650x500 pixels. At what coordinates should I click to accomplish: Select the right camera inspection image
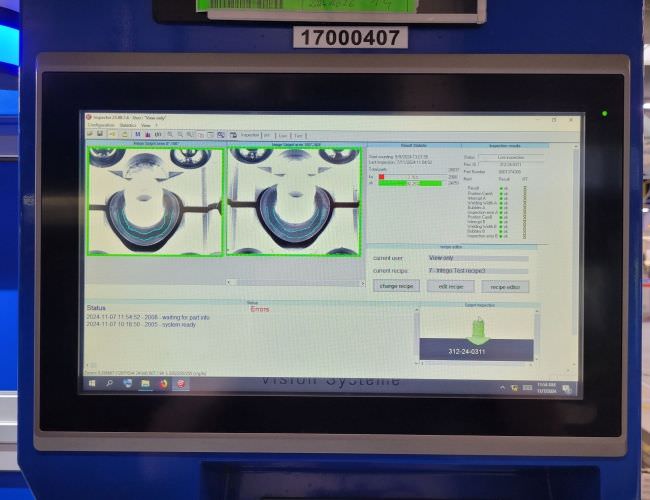(293, 201)
